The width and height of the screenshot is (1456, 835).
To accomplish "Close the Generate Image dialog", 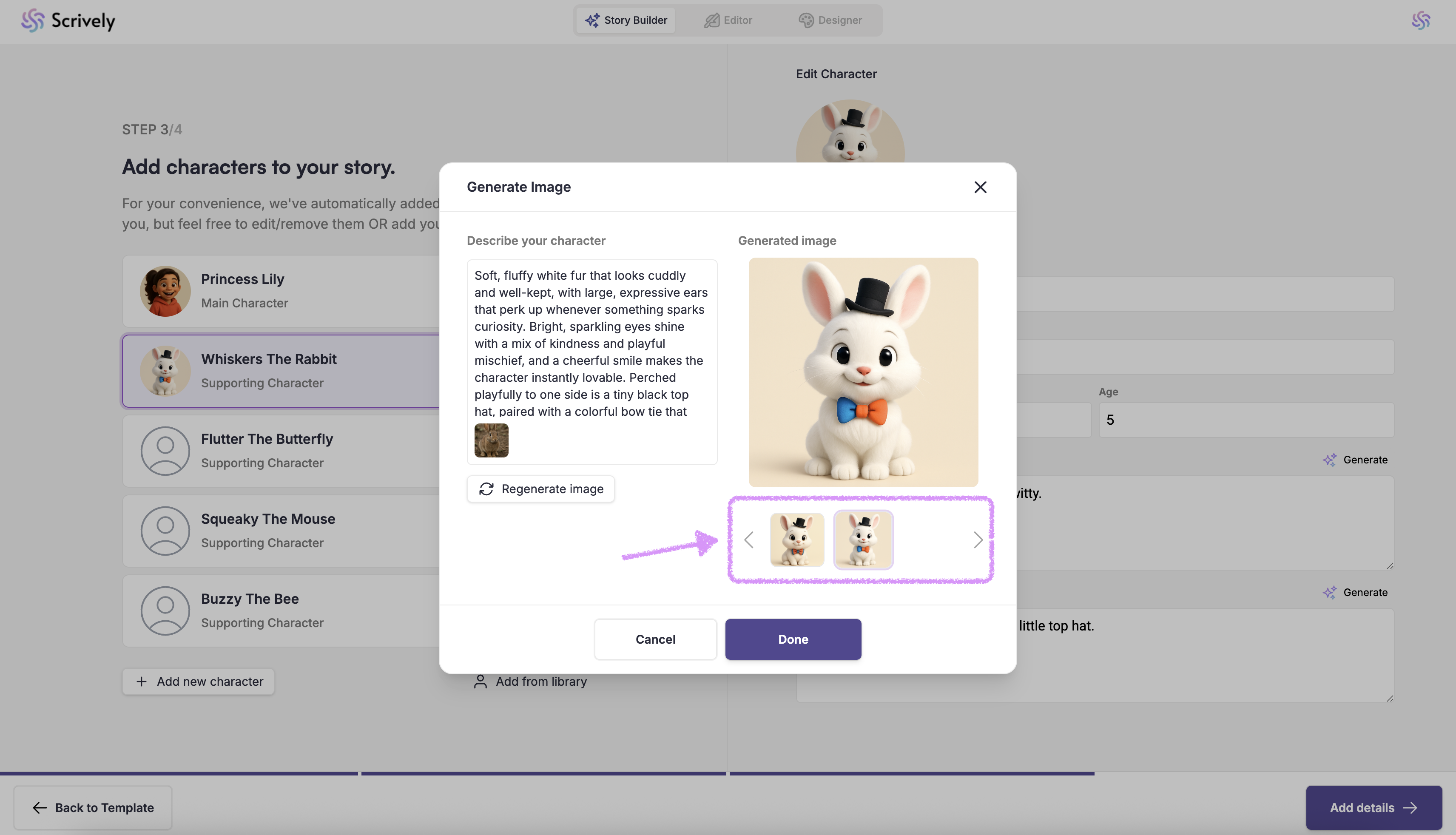I will point(980,187).
